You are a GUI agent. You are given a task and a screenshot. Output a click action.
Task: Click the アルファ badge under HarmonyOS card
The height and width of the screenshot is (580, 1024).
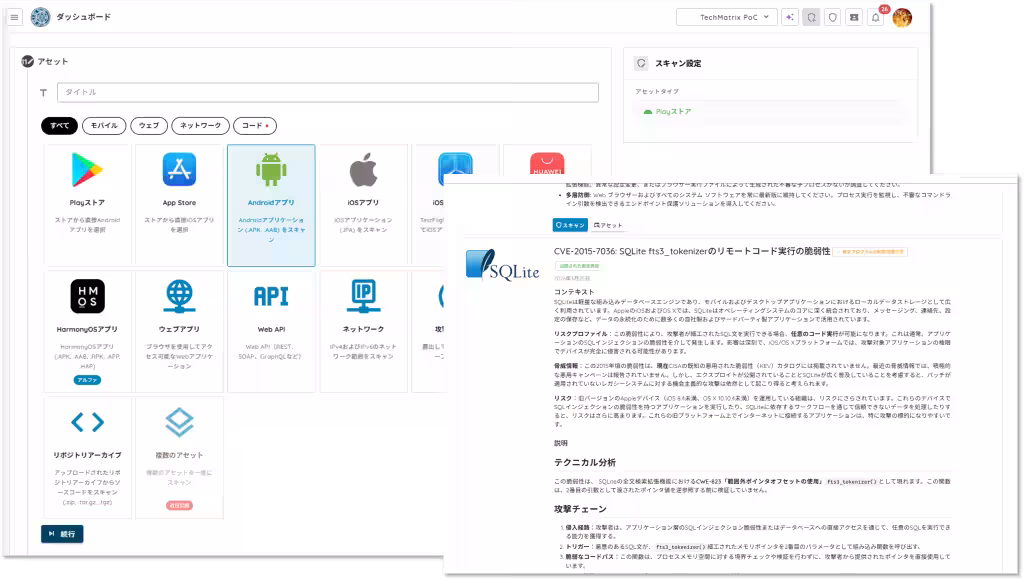(x=88, y=380)
